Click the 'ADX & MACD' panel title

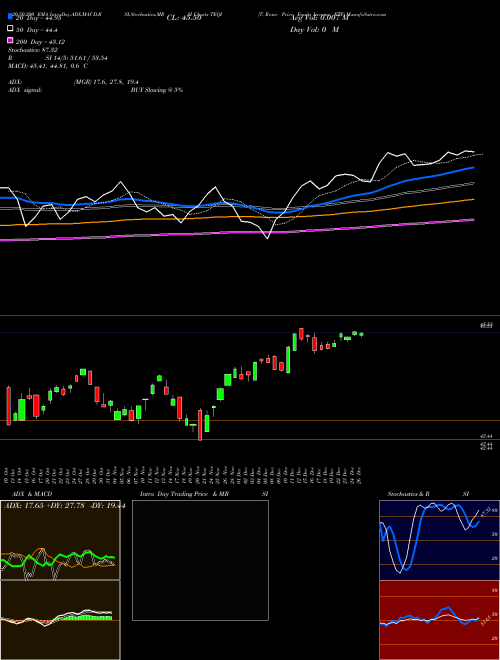click(x=32, y=494)
